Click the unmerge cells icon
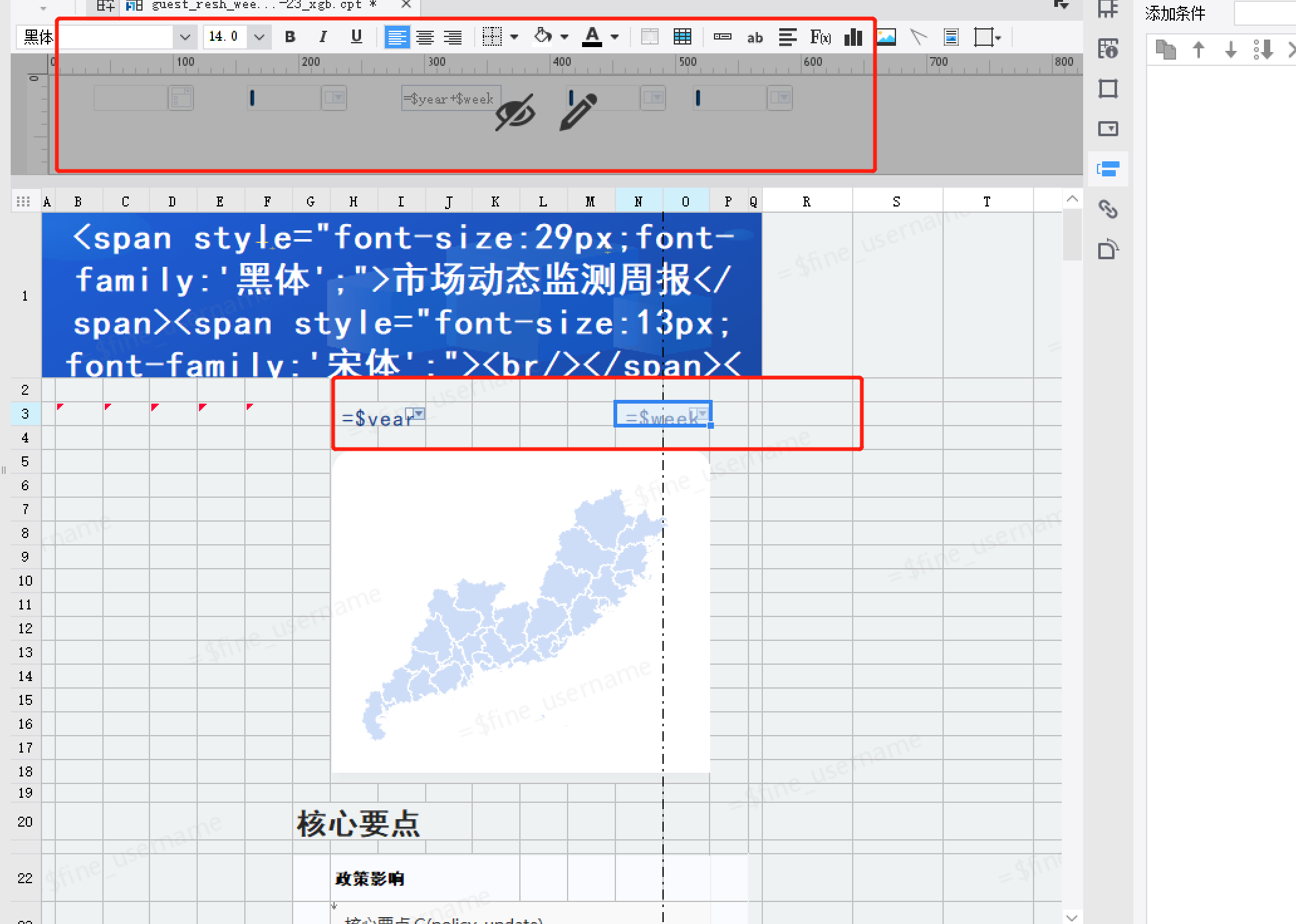Image resolution: width=1296 pixels, height=924 pixels. [x=650, y=37]
